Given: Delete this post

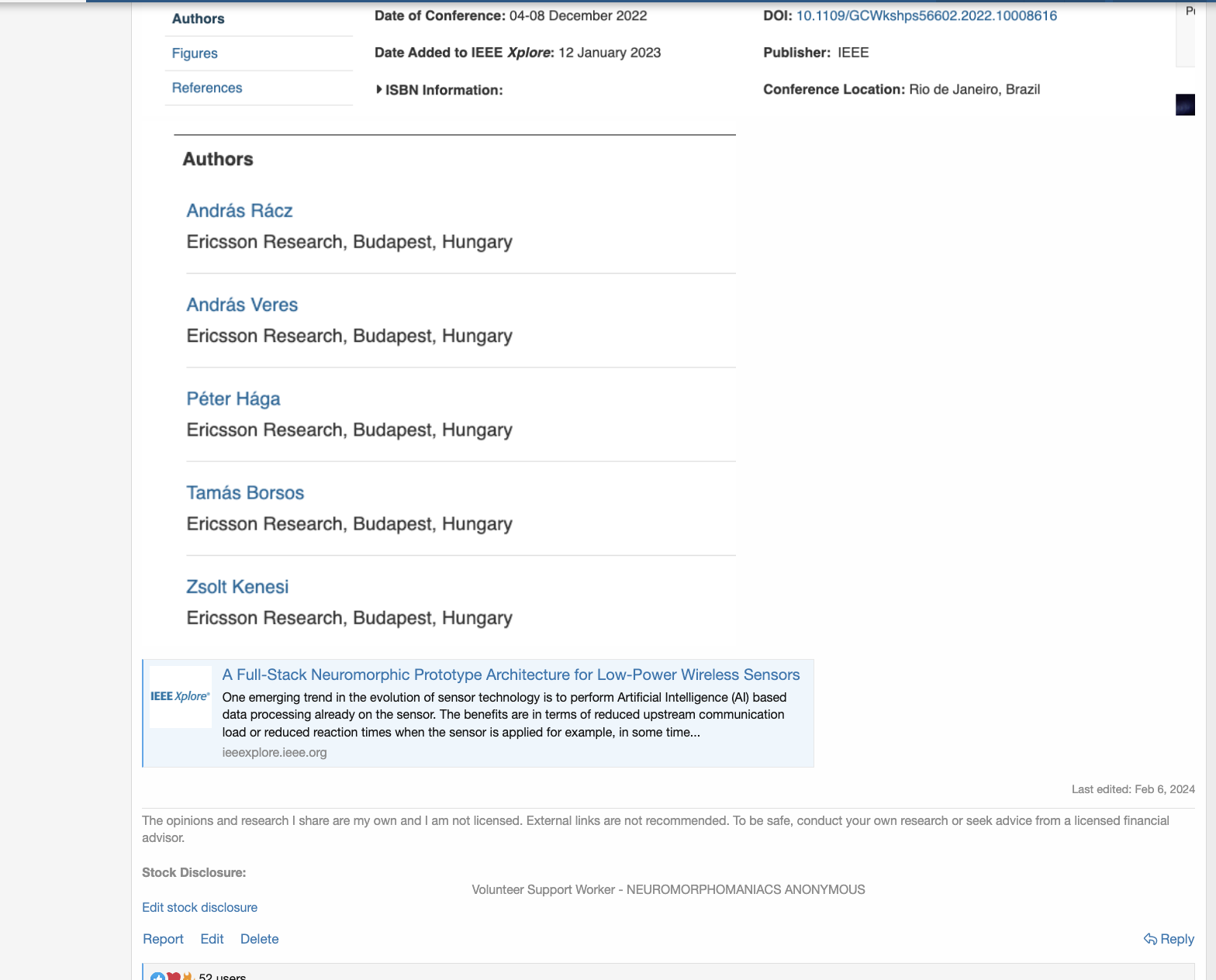Looking at the screenshot, I should pyautogui.click(x=259, y=939).
